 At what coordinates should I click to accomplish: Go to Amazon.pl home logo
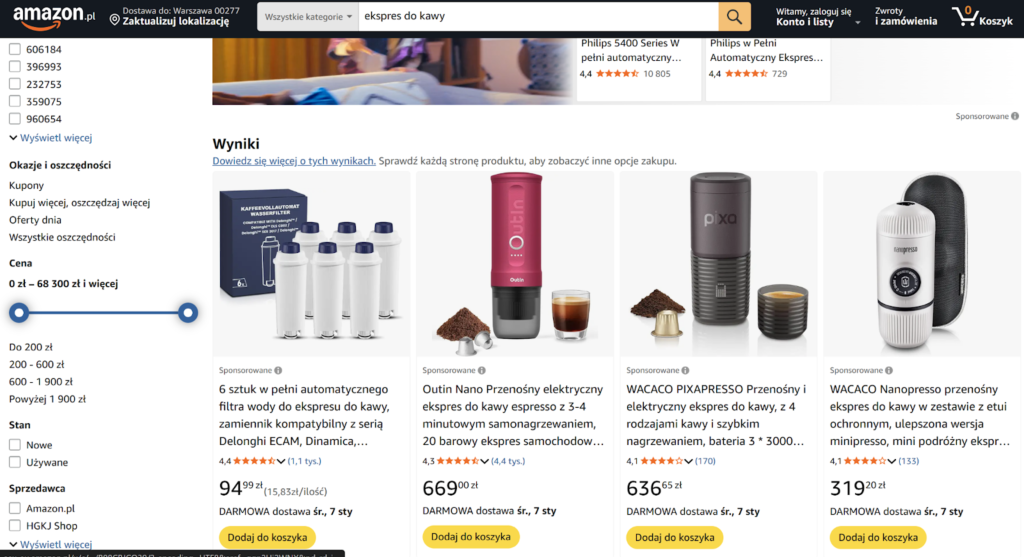54,17
